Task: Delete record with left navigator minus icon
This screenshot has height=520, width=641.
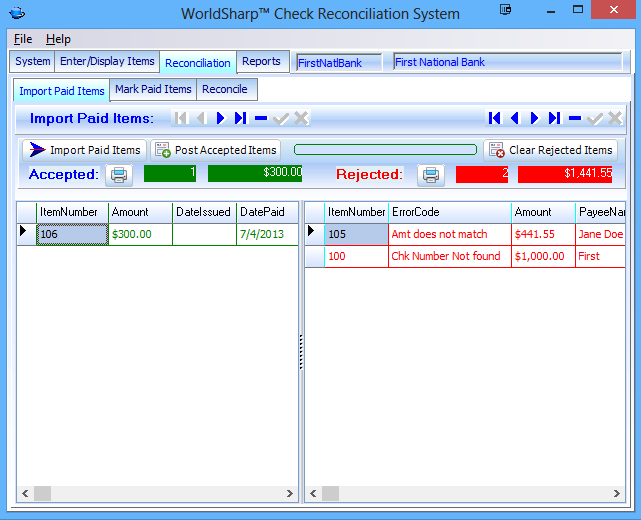Action: click(x=261, y=118)
